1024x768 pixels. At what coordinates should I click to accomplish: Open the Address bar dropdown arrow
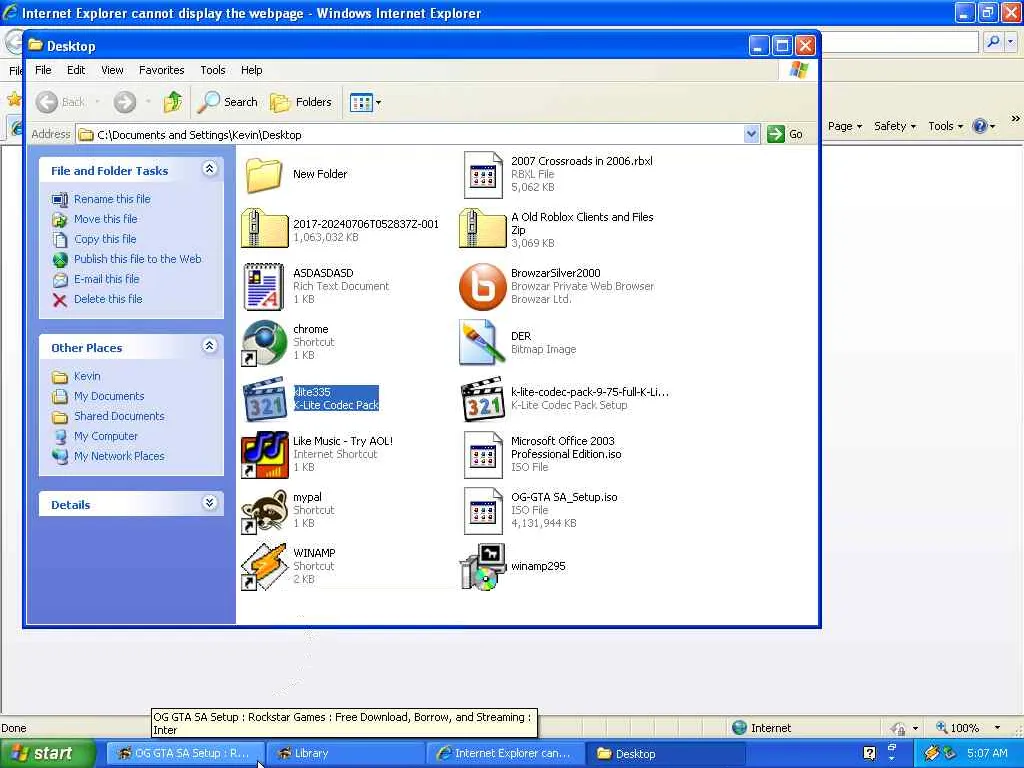click(x=752, y=135)
